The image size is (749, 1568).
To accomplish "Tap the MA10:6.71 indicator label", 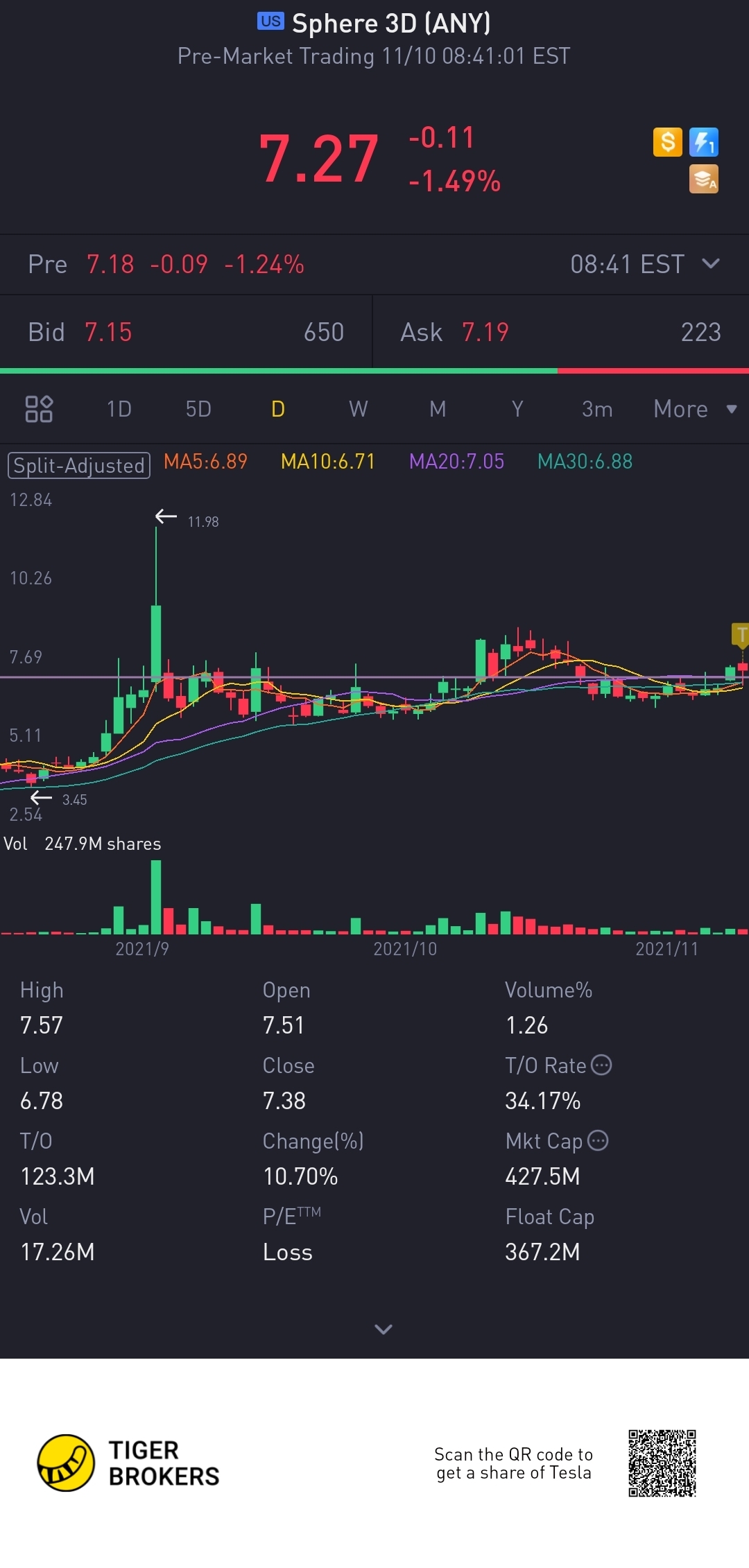I will [328, 462].
